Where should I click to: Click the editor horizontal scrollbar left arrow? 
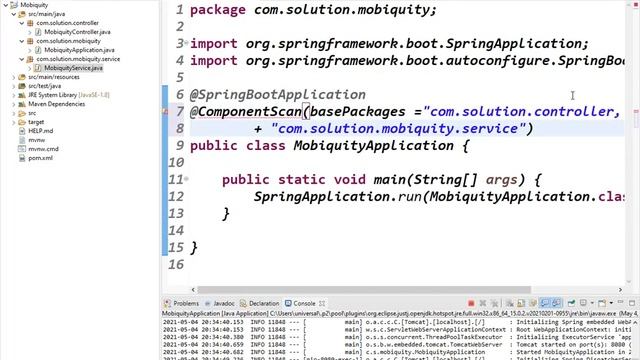click(193, 289)
